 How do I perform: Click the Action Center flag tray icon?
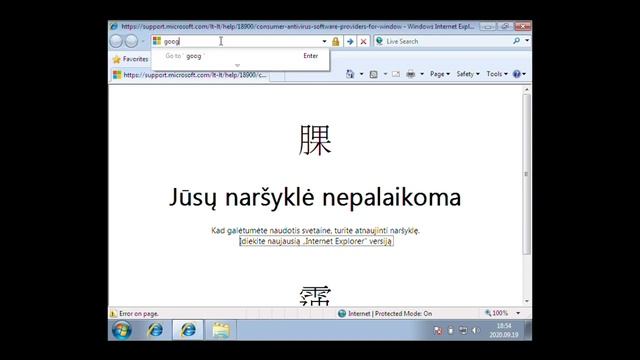[438, 330]
